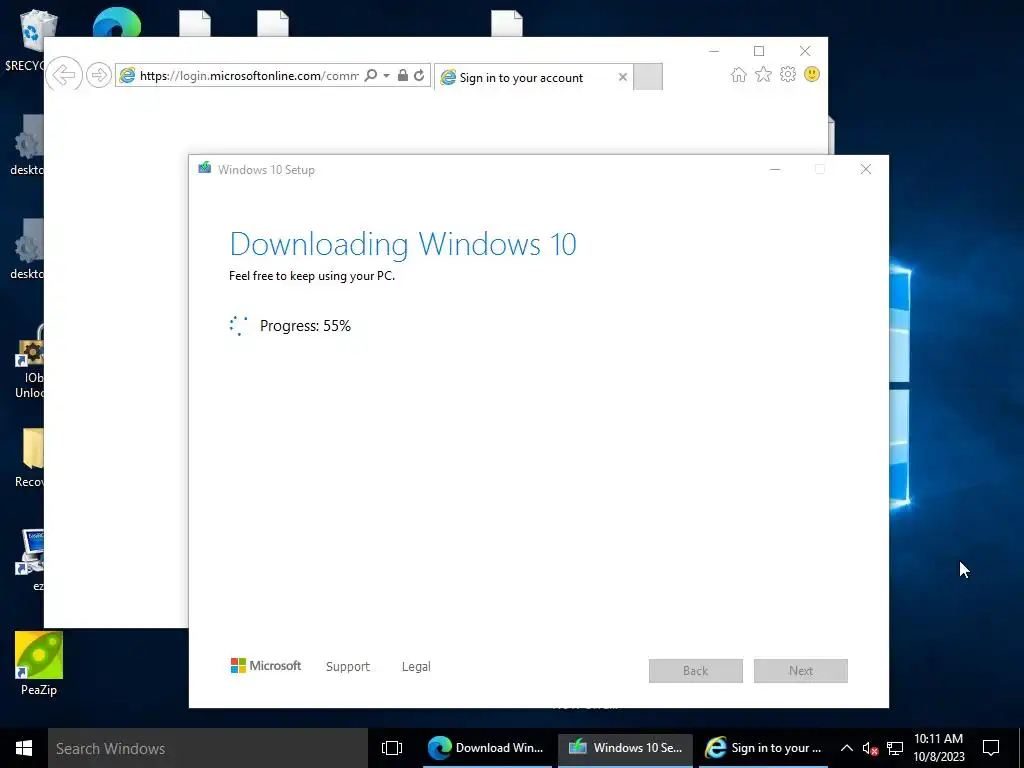Minimize the Internet Explorer window

(714, 51)
